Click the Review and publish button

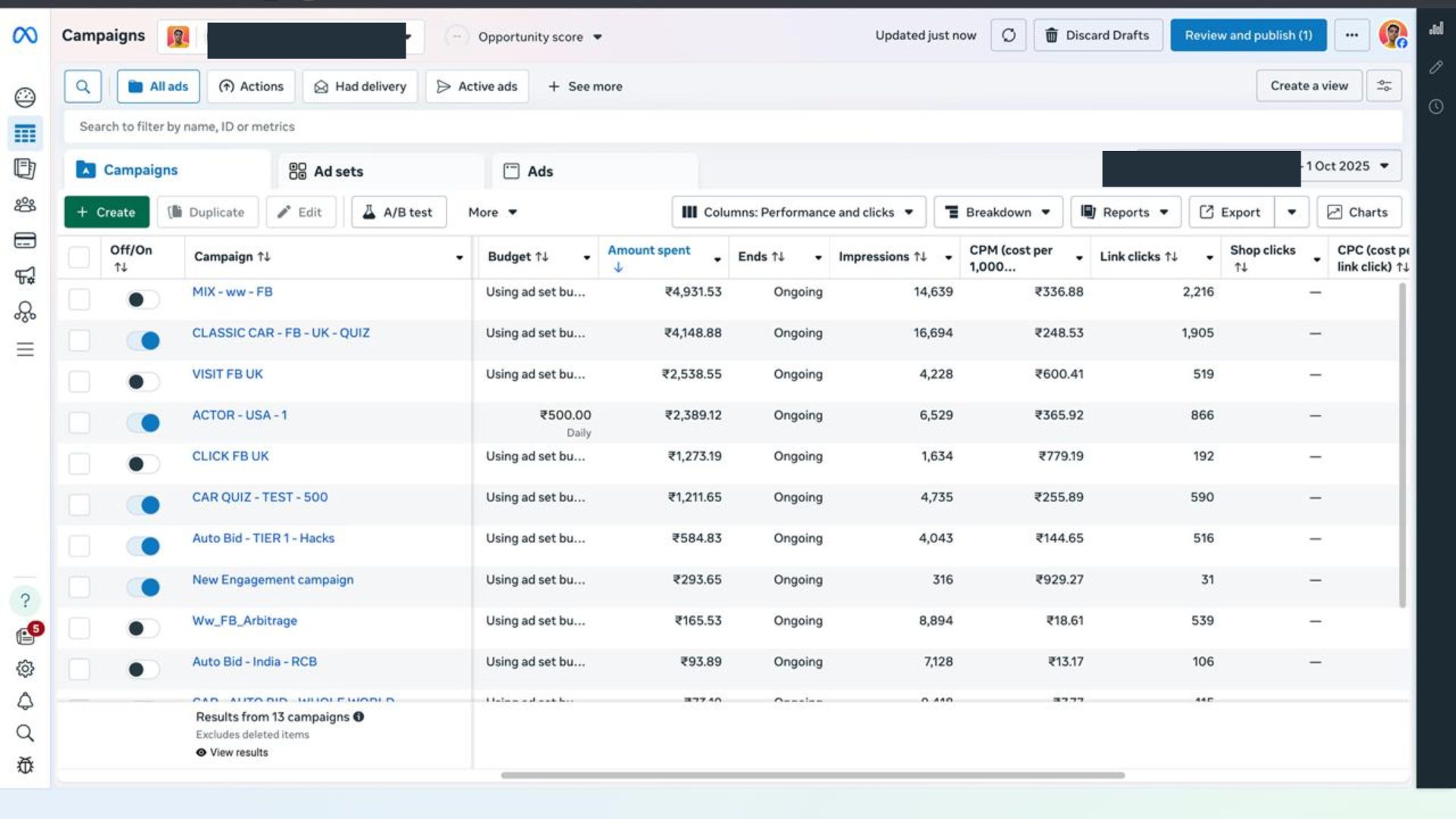point(1247,35)
